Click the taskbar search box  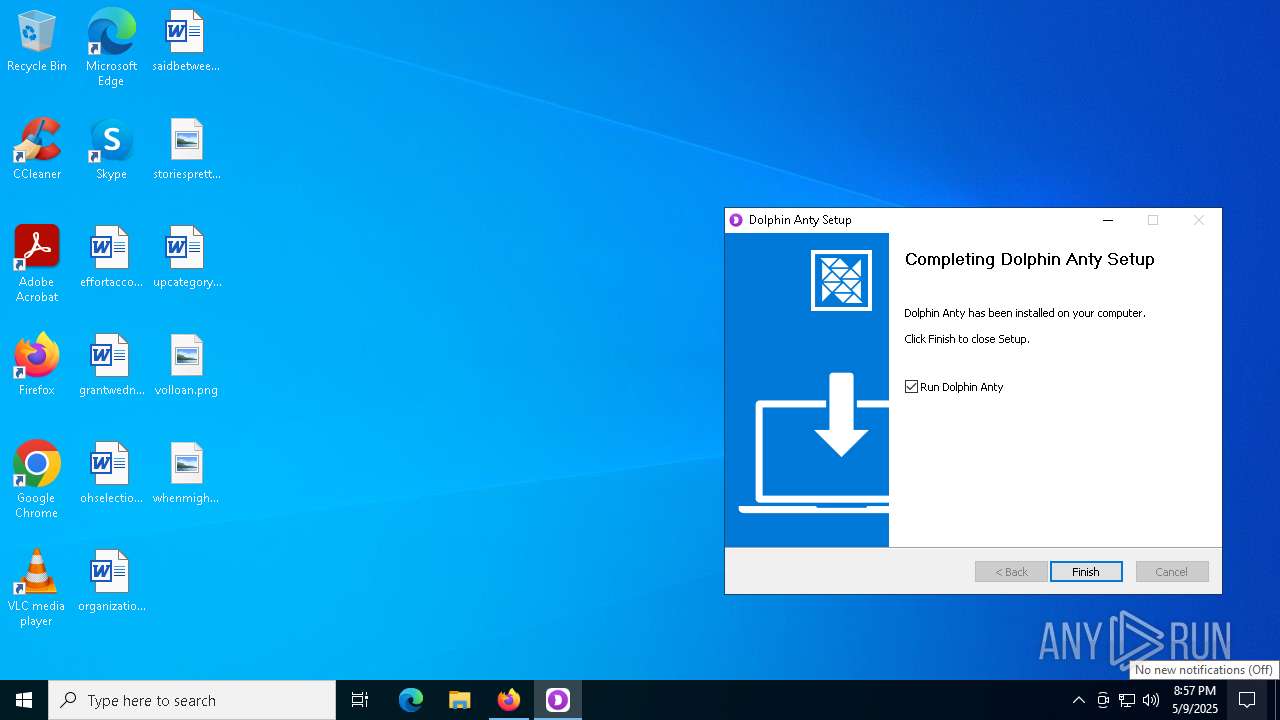(192, 700)
